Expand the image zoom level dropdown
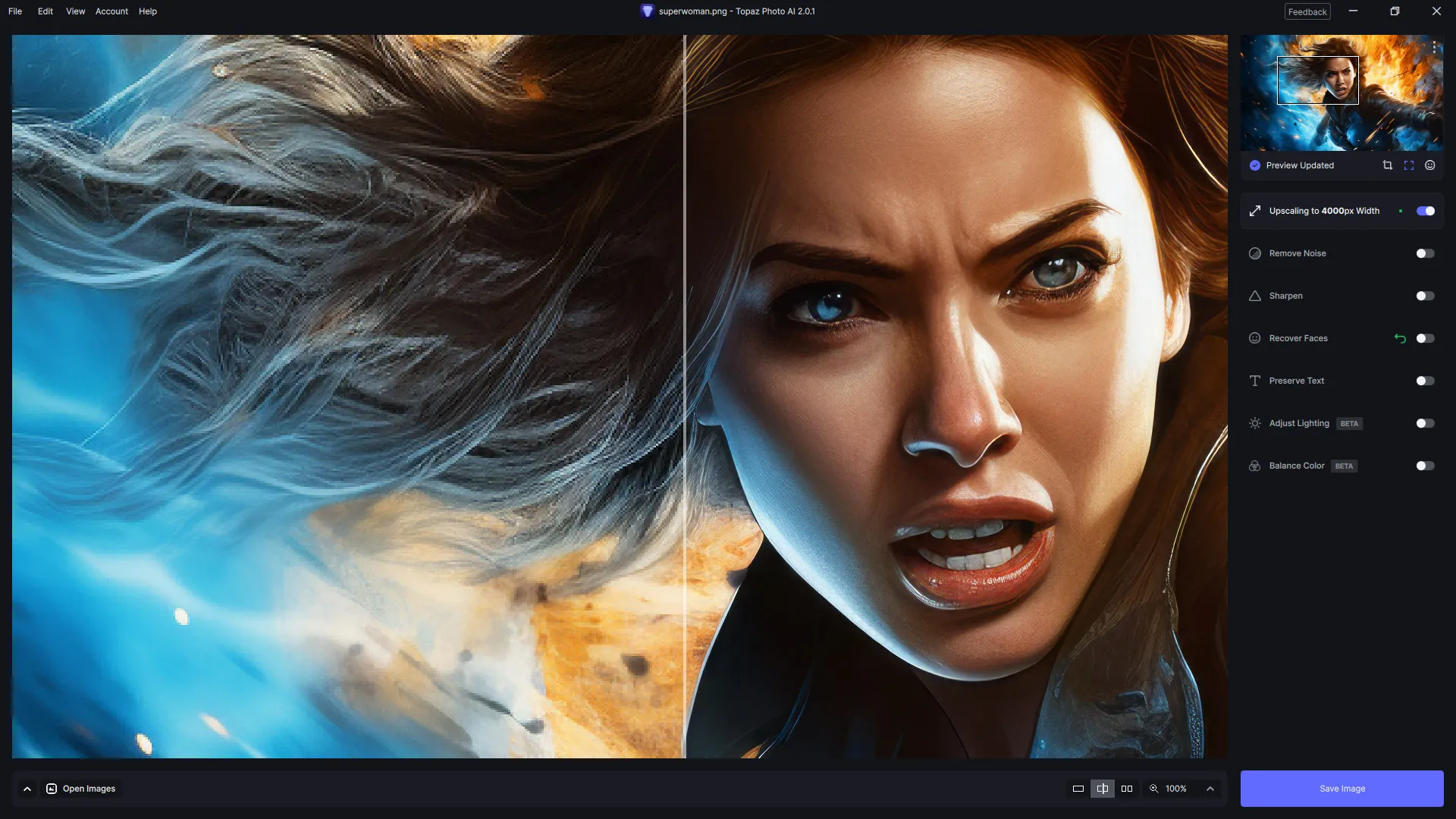The image size is (1456, 819). point(1211,789)
